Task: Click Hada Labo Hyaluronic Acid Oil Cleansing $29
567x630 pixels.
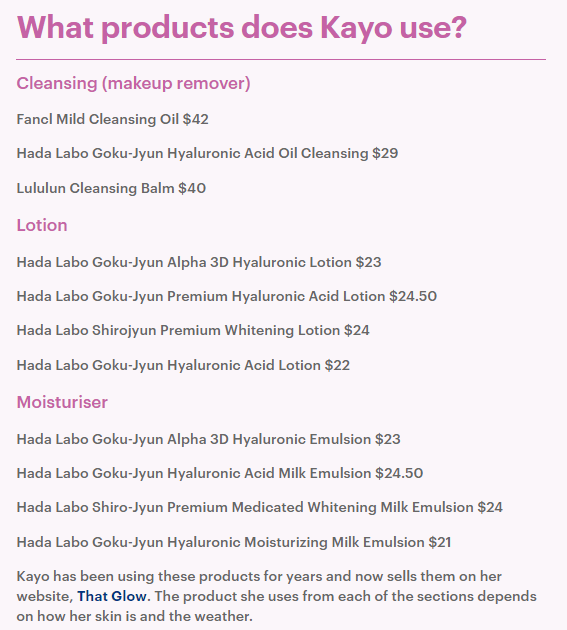Action: coord(207,153)
